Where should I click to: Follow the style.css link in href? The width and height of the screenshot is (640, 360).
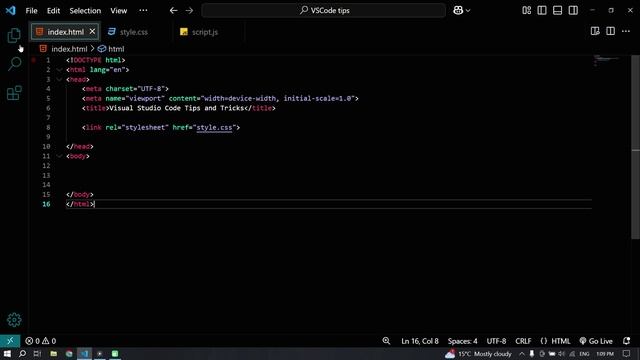[214, 127]
